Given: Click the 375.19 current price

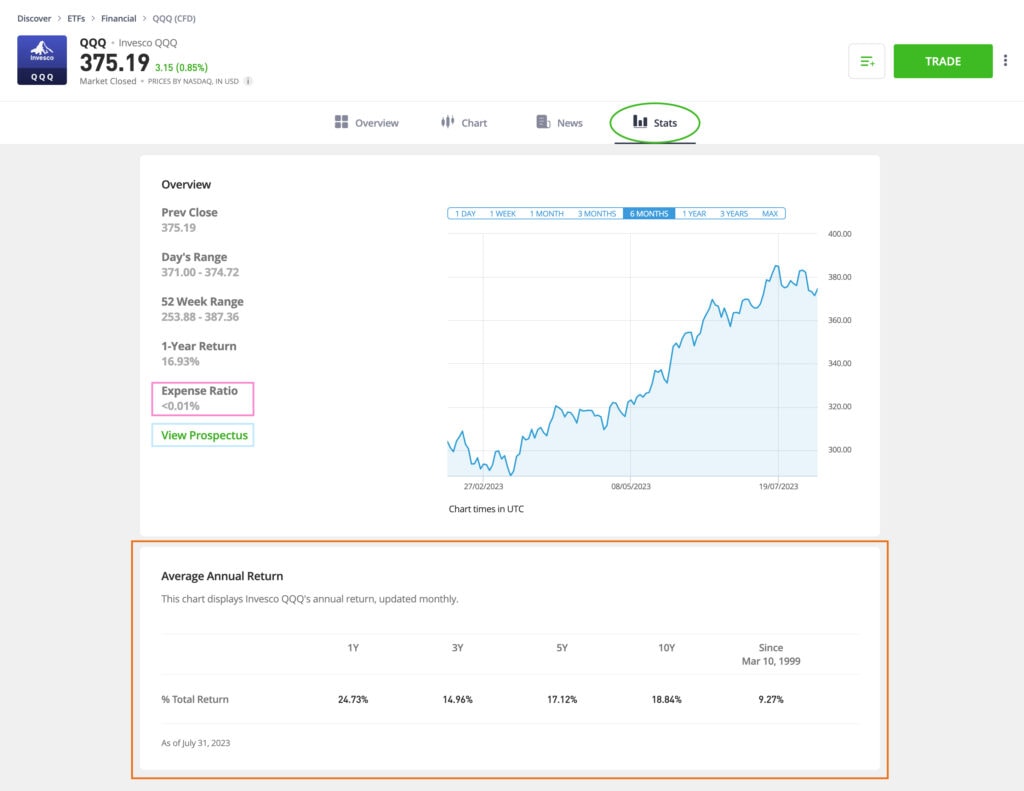Looking at the screenshot, I should tap(114, 63).
